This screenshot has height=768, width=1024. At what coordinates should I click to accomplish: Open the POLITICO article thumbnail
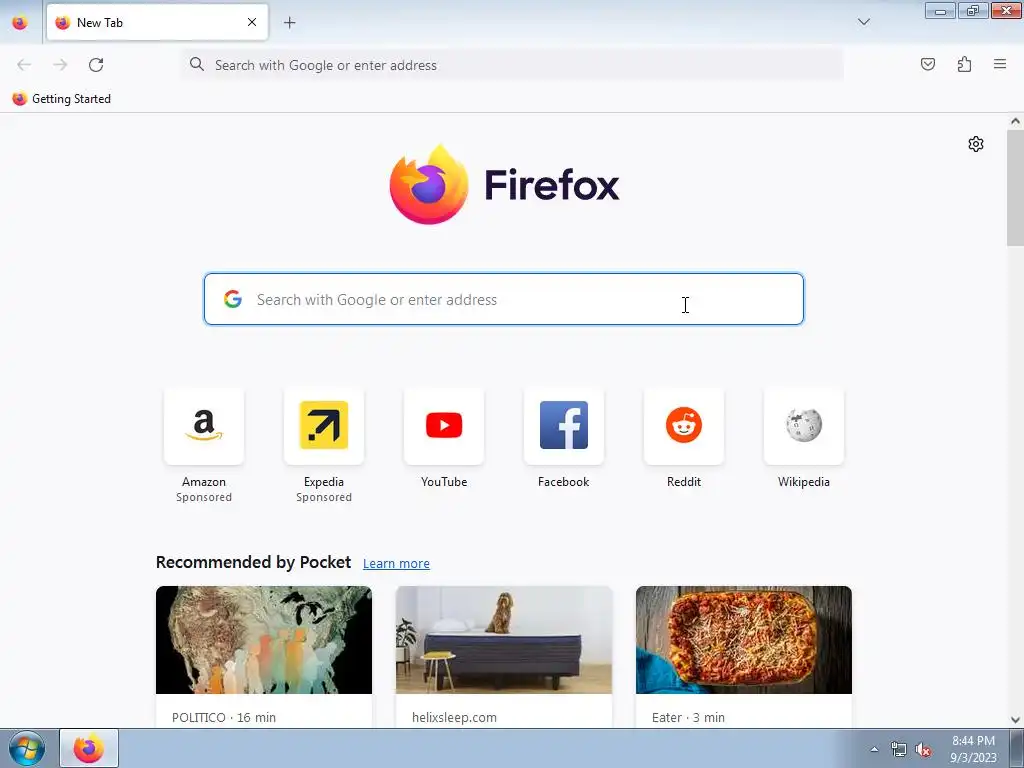[x=264, y=640]
